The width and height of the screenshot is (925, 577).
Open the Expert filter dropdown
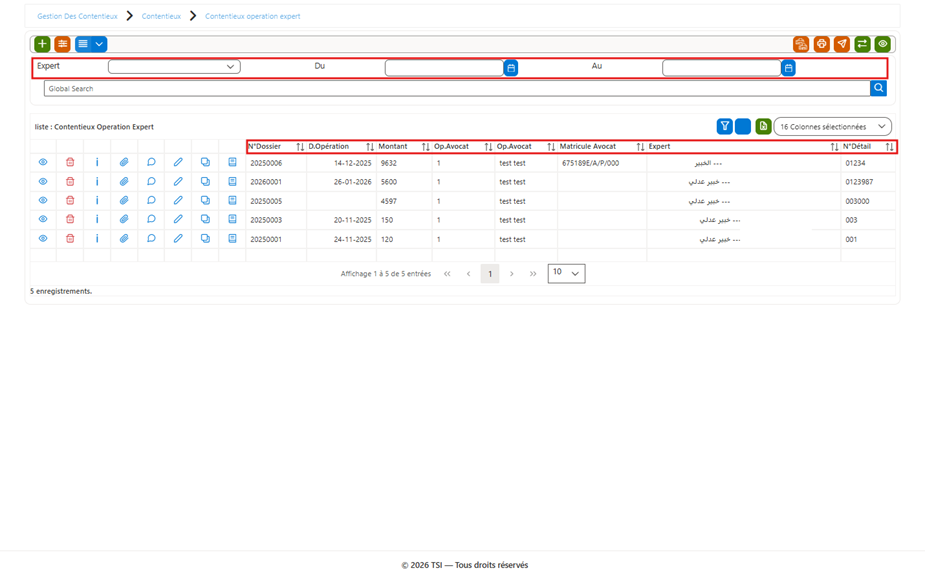tap(174, 67)
